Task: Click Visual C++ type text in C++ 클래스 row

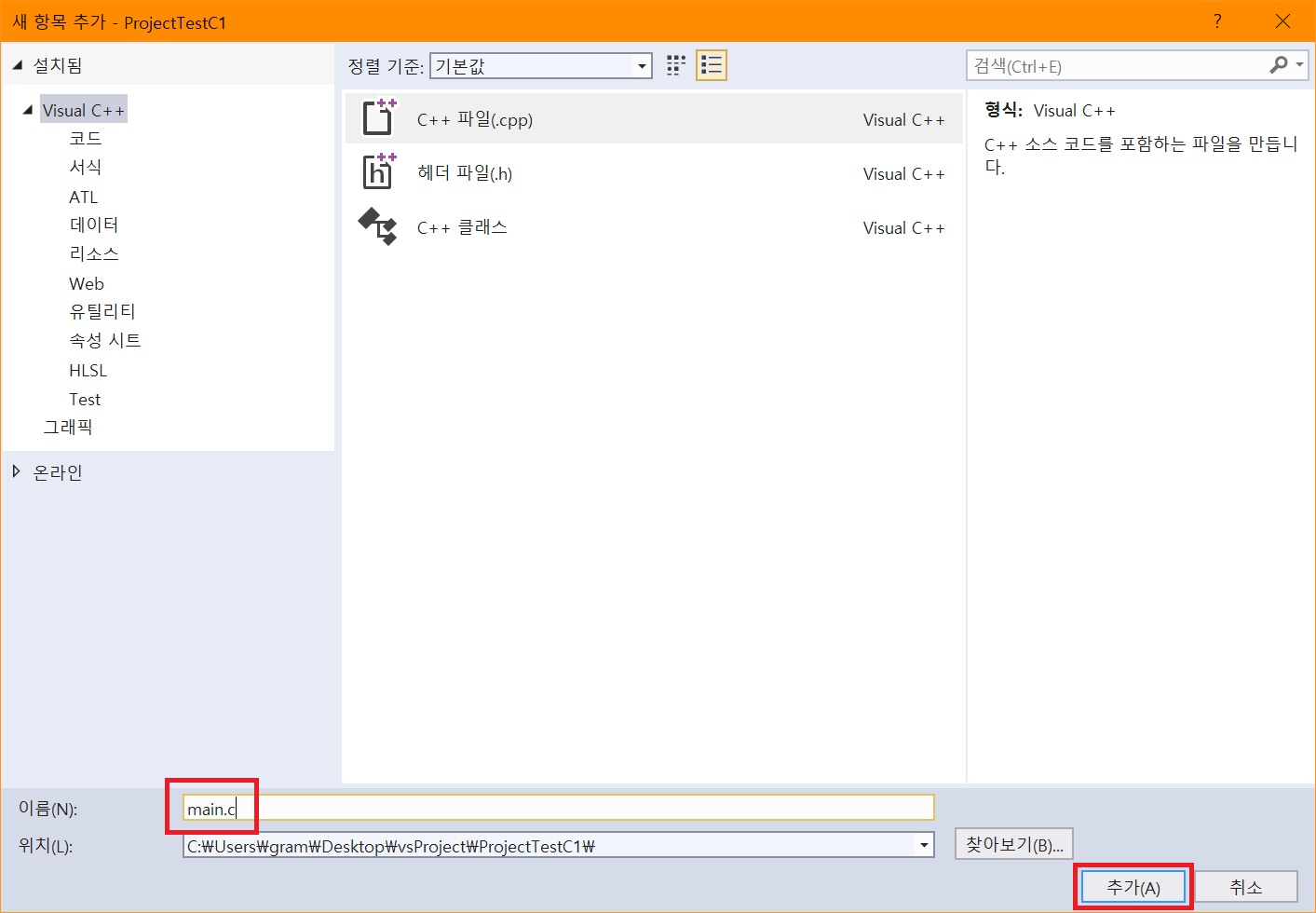Action: coord(903,227)
